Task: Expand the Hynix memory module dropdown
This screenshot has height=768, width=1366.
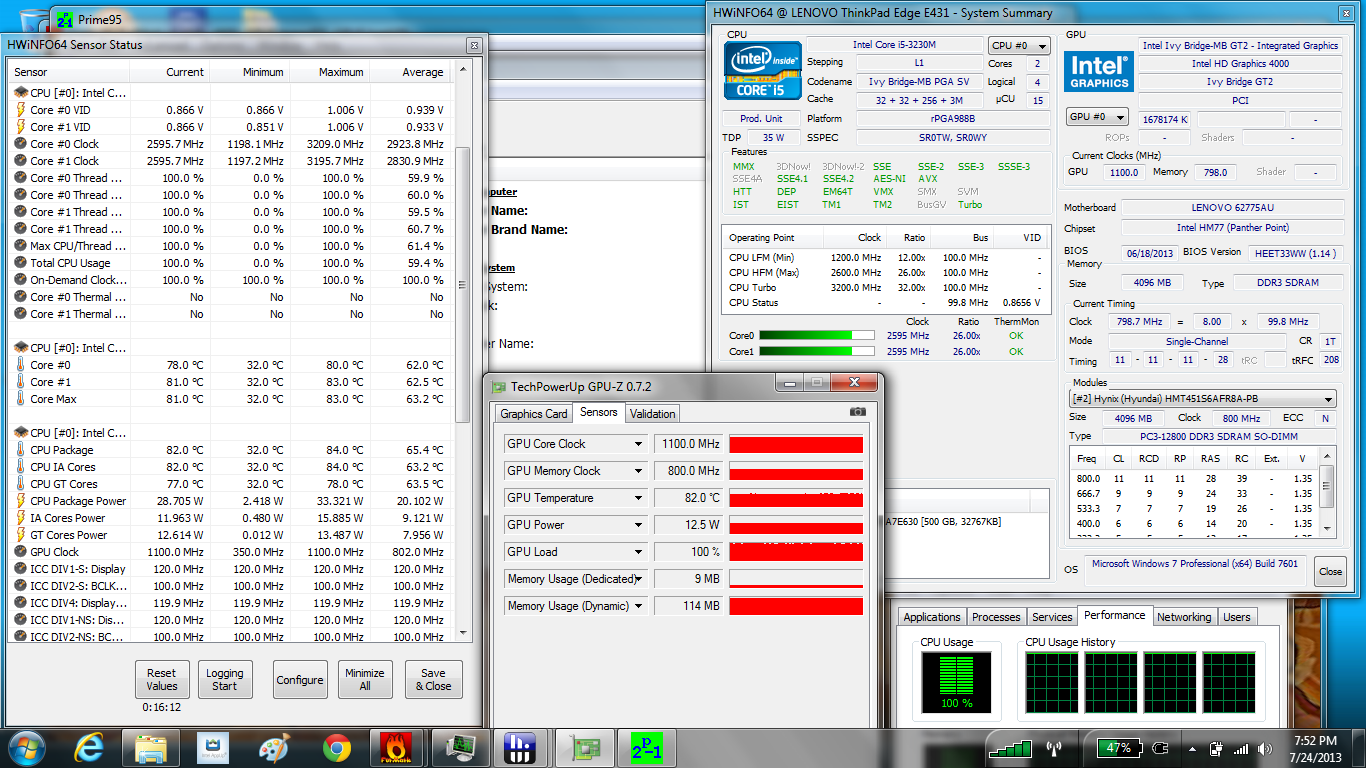Action: pos(1203,399)
